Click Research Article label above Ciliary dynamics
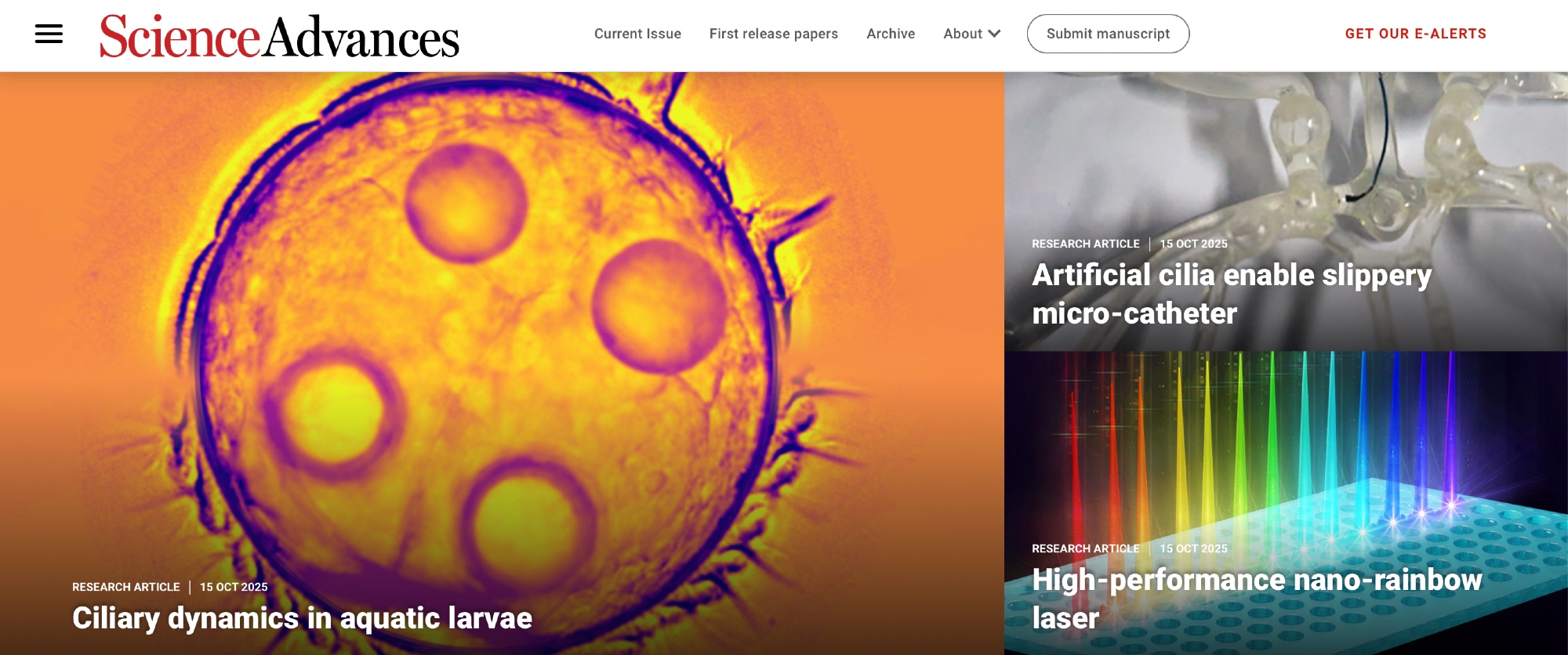 pos(126,587)
